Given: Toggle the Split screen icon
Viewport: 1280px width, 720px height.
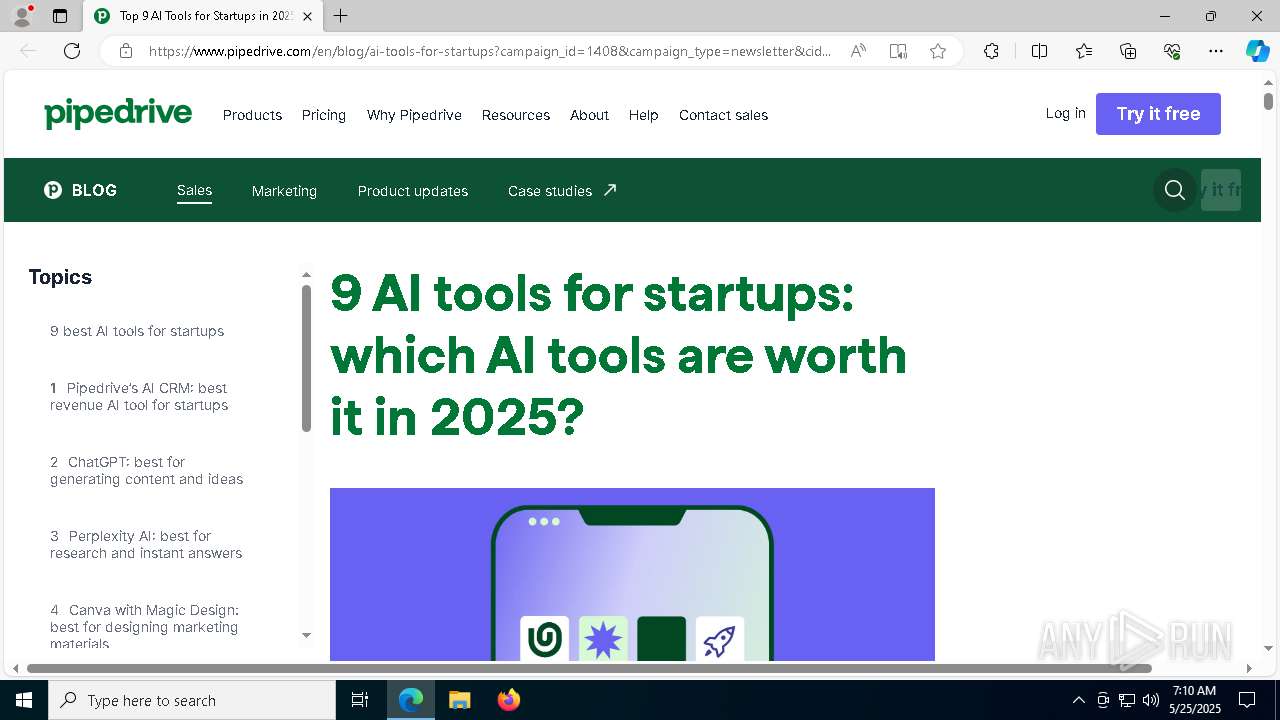Looking at the screenshot, I should pyautogui.click(x=1039, y=51).
